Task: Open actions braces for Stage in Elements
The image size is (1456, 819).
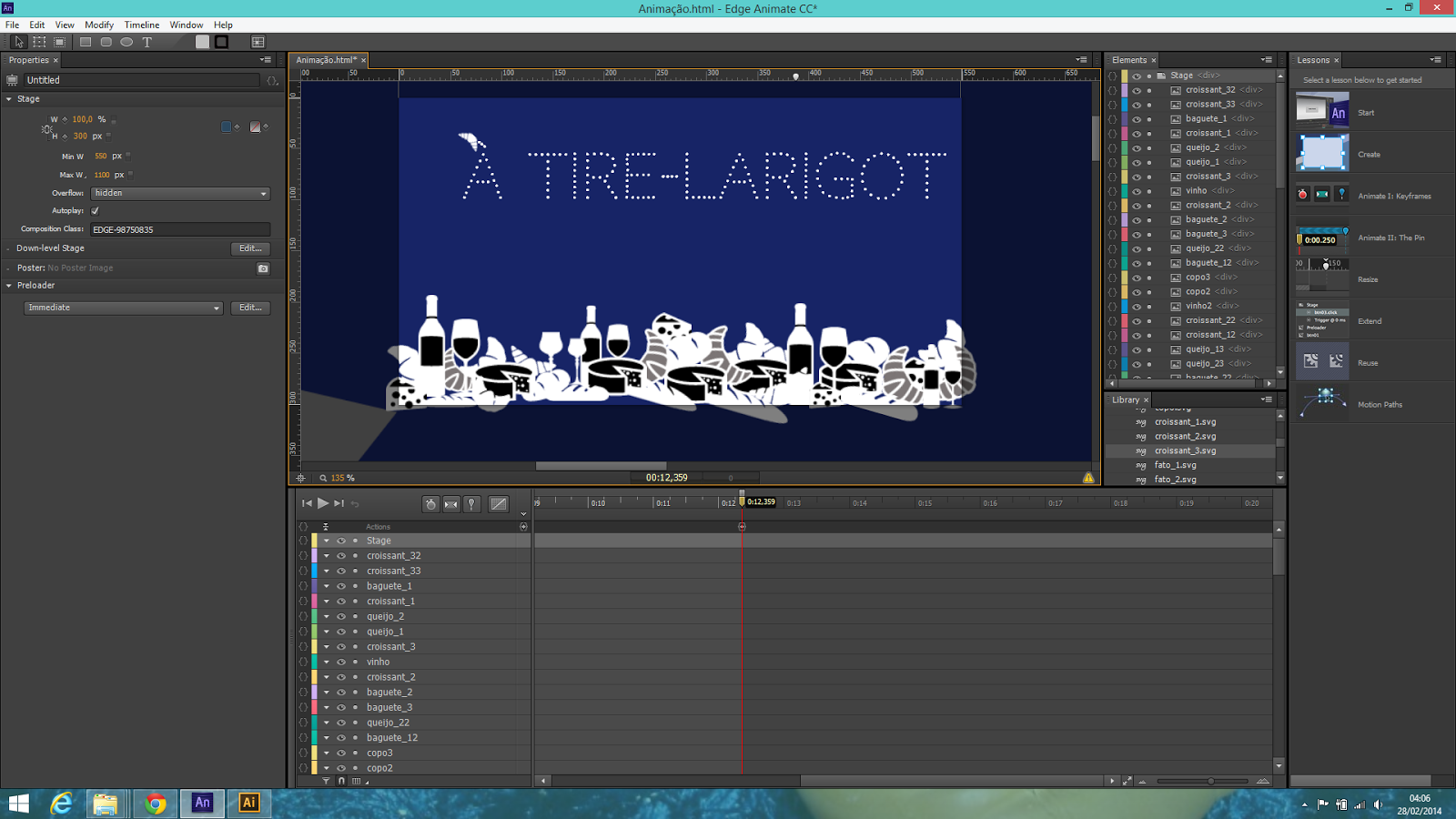Action: point(1112,76)
